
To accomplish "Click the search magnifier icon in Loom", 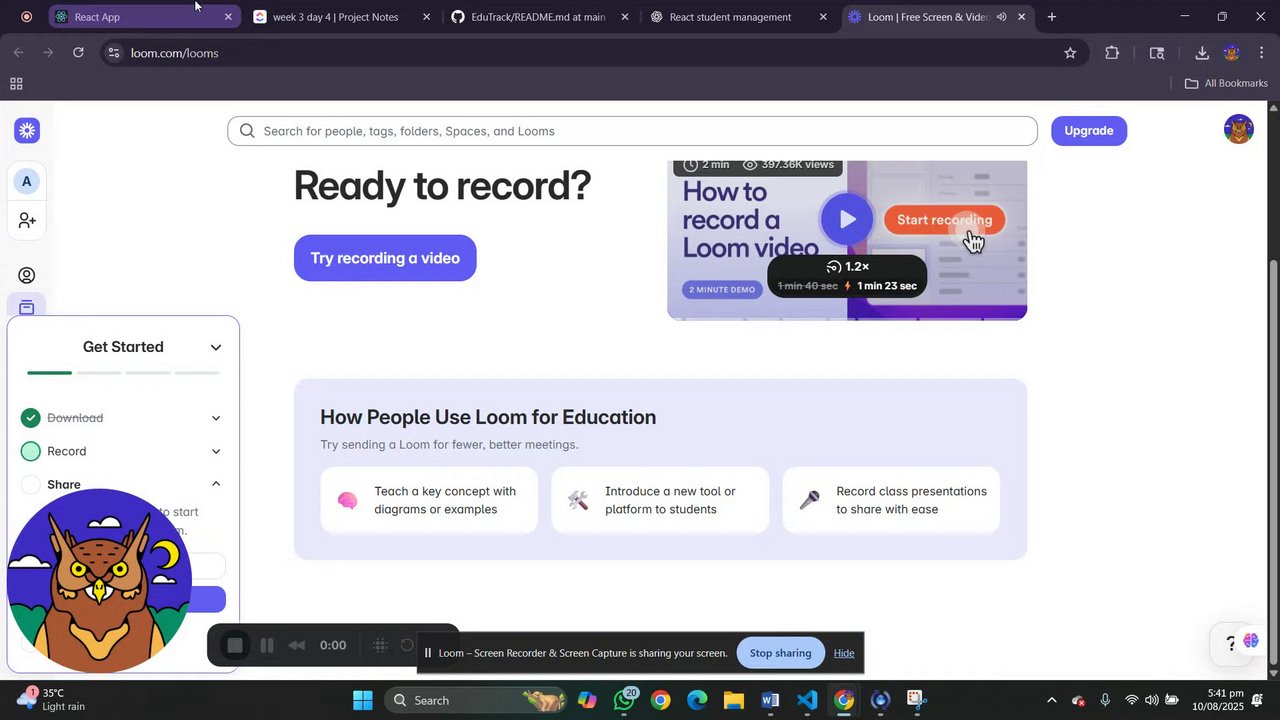I will click(247, 131).
